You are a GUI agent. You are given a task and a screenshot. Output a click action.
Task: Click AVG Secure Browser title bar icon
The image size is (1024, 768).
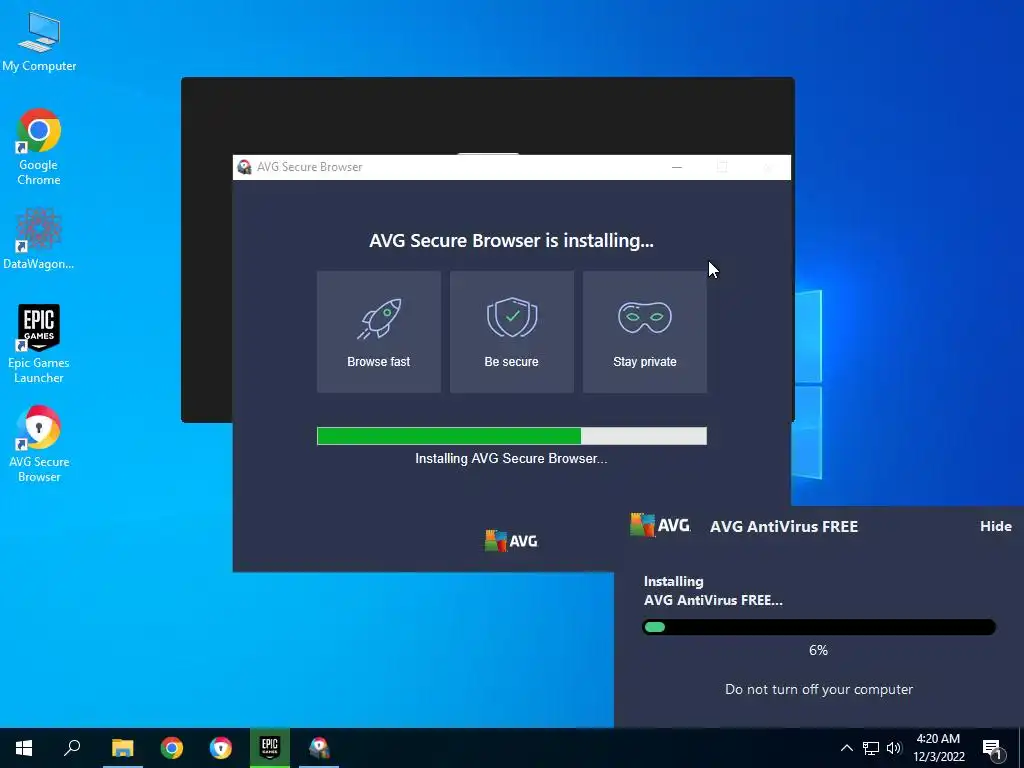tap(244, 167)
